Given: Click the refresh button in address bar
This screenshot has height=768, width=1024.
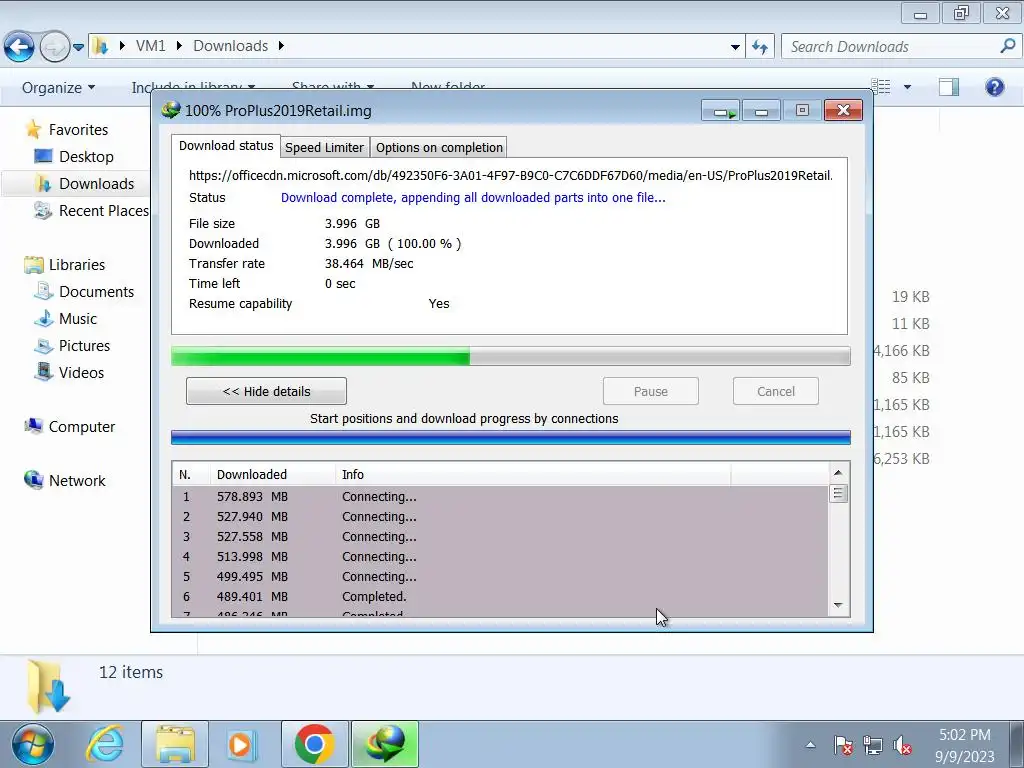Looking at the screenshot, I should (x=760, y=46).
